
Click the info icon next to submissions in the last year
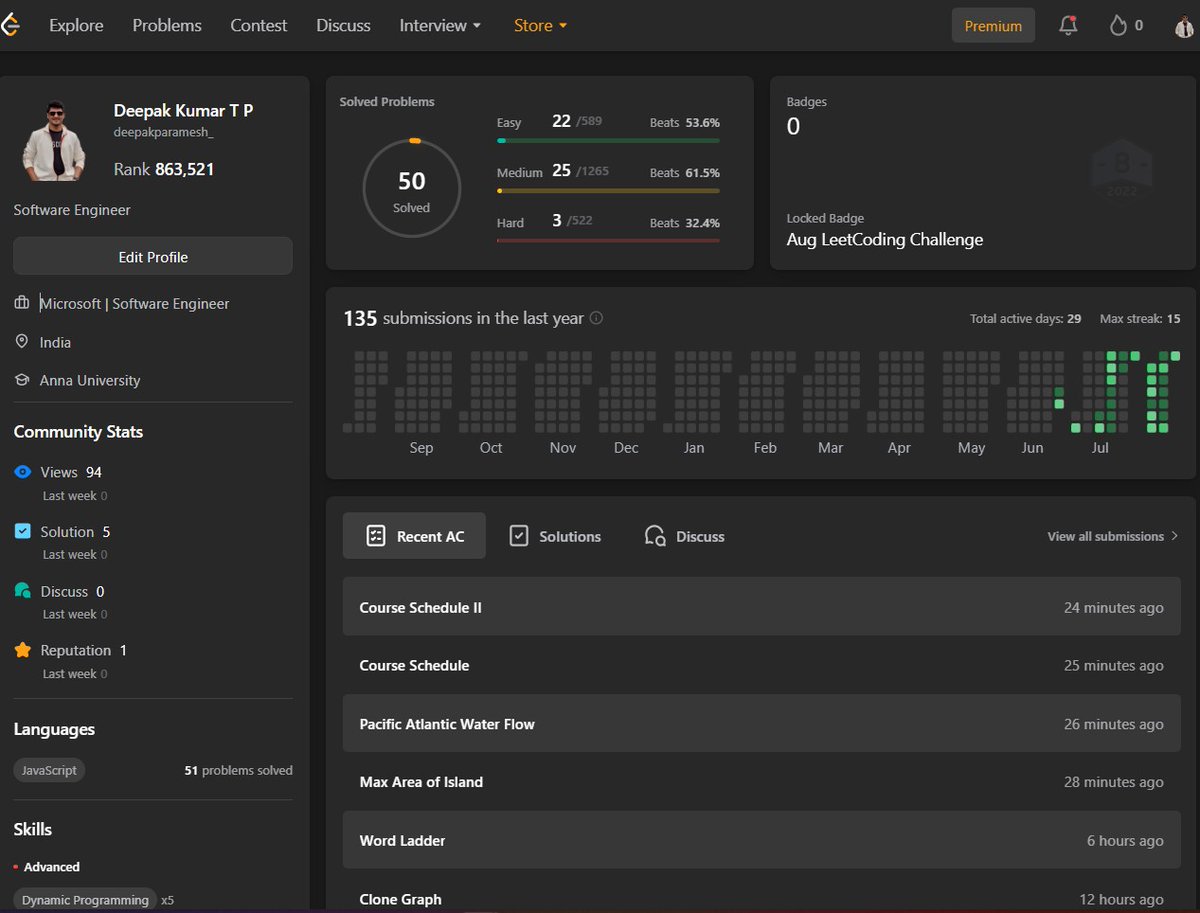[596, 318]
